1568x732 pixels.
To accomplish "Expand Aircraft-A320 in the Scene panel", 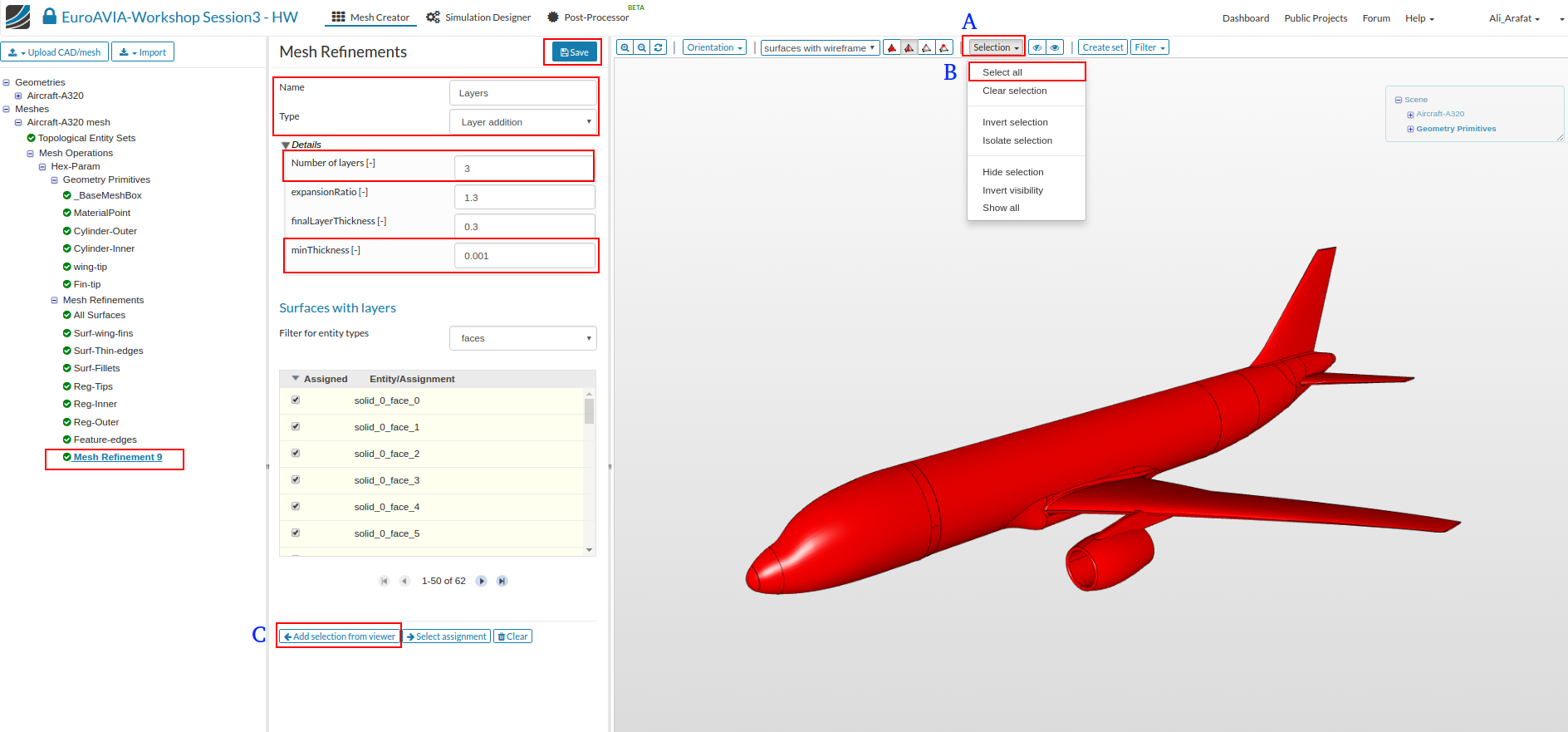I will point(1410,115).
